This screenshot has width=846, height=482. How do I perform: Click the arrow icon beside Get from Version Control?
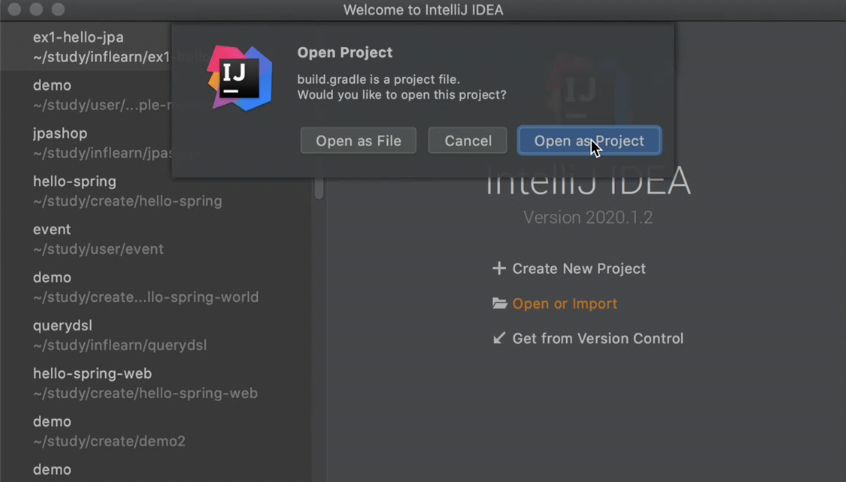pos(499,338)
